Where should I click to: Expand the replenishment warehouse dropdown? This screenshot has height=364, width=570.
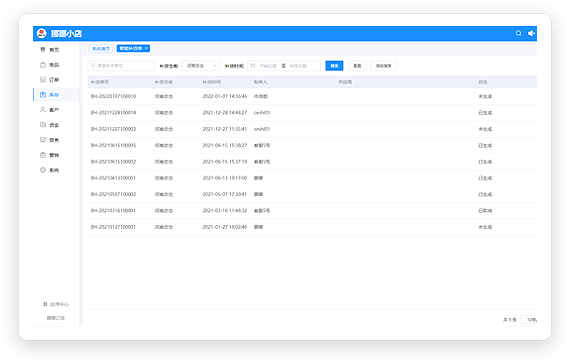(201, 66)
